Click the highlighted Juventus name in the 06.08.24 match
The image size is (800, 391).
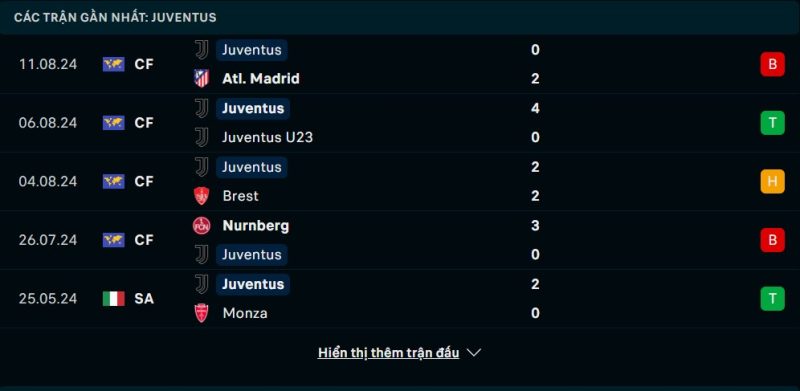pyautogui.click(x=253, y=108)
